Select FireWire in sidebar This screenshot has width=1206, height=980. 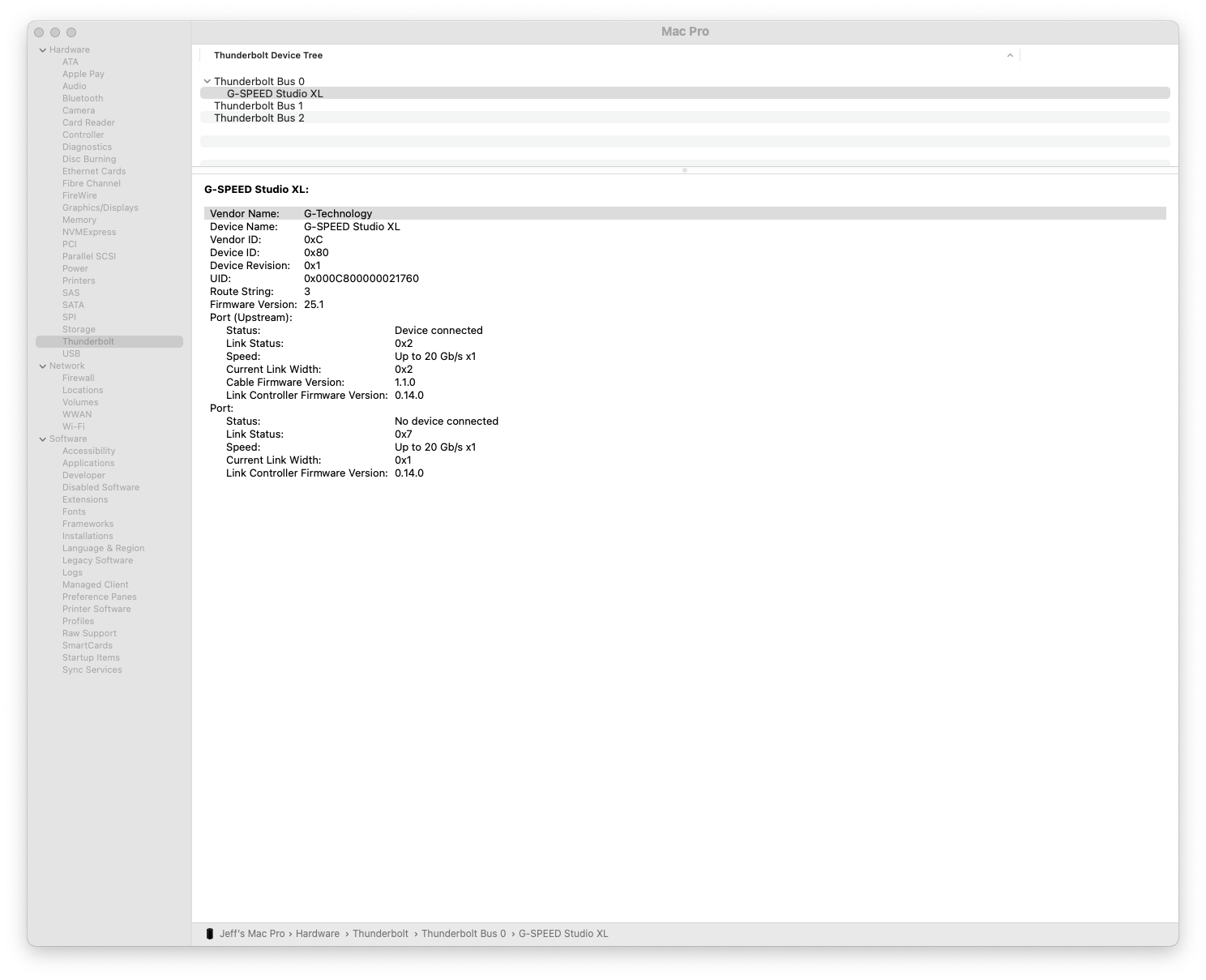(x=79, y=195)
